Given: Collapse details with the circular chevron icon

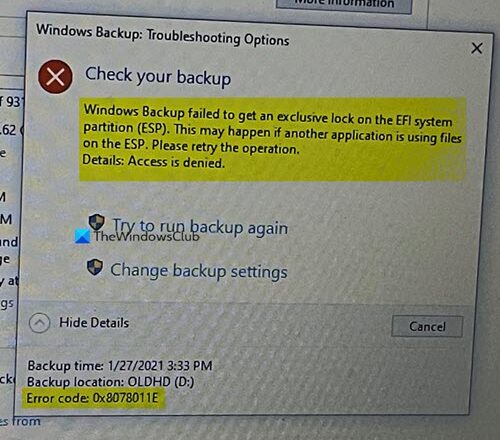Looking at the screenshot, I should (39, 323).
